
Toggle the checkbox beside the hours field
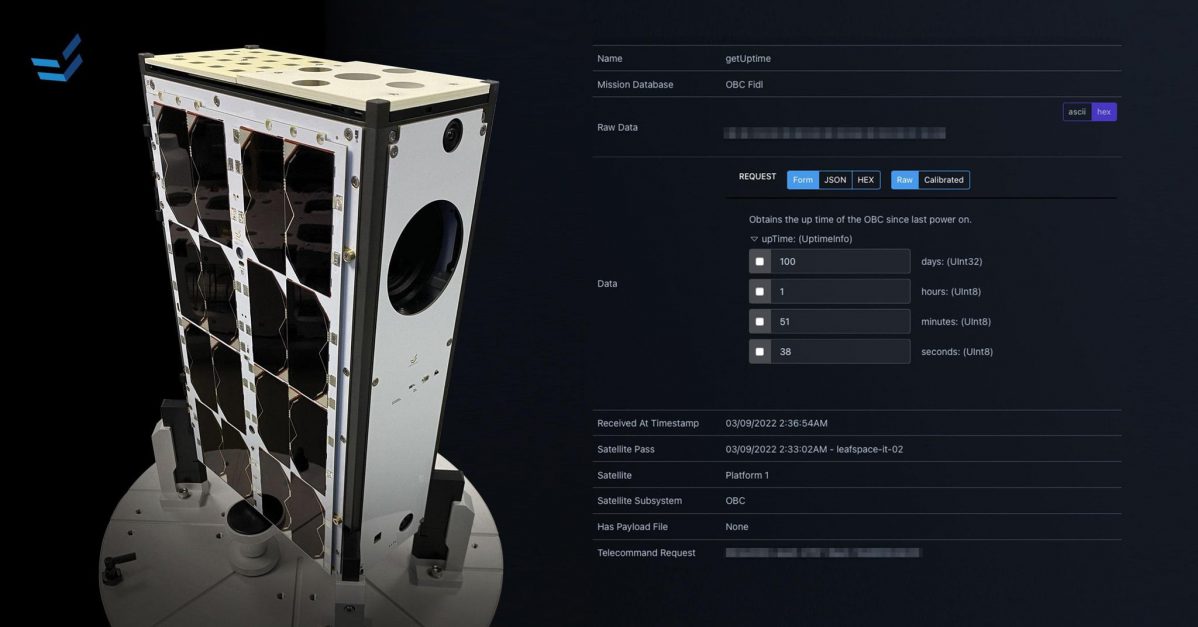pos(760,291)
